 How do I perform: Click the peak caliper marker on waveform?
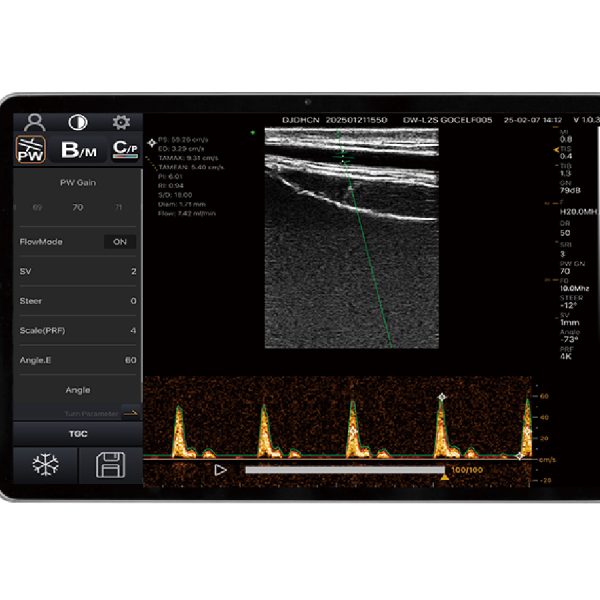tap(441, 397)
